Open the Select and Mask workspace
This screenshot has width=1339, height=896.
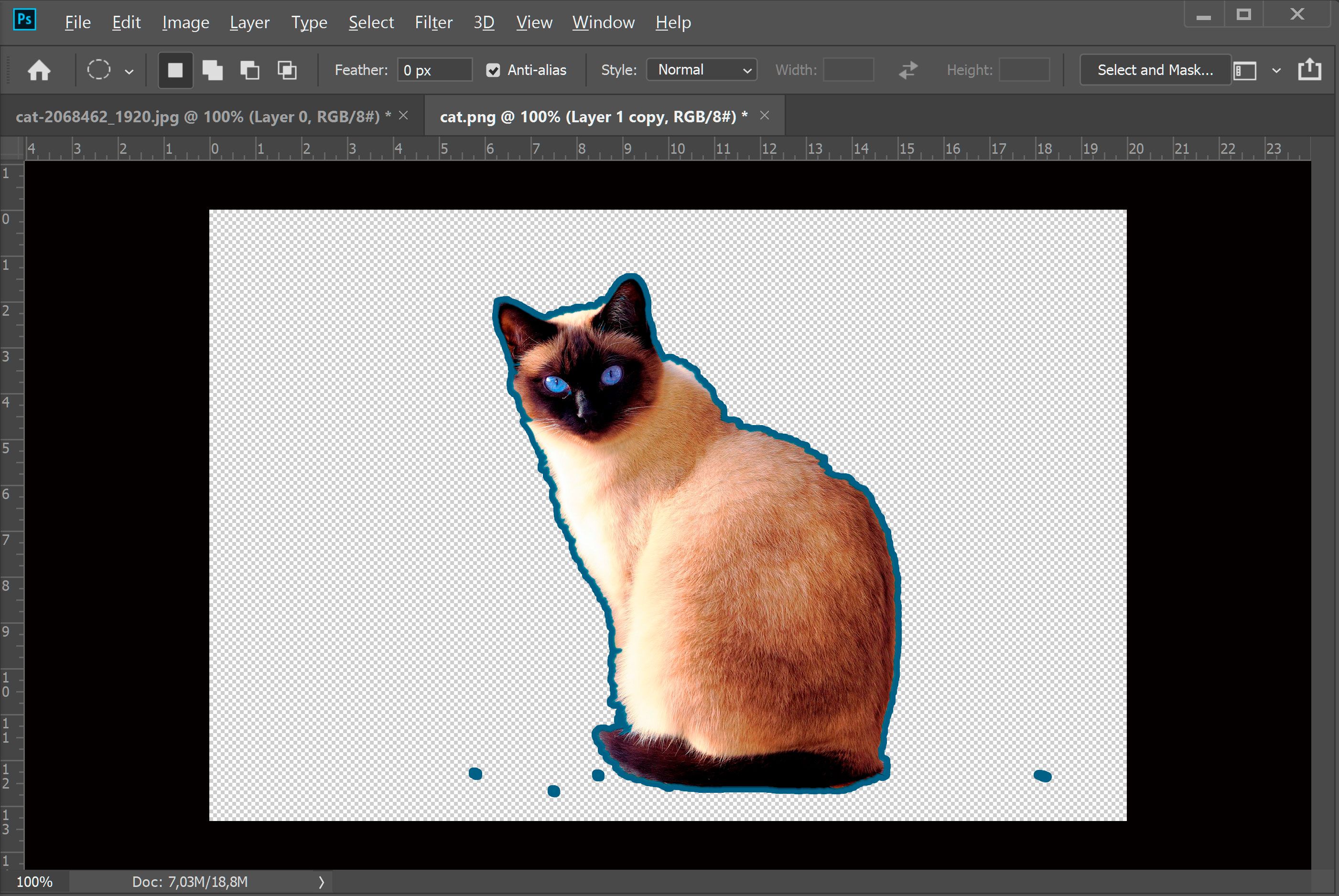point(1154,69)
